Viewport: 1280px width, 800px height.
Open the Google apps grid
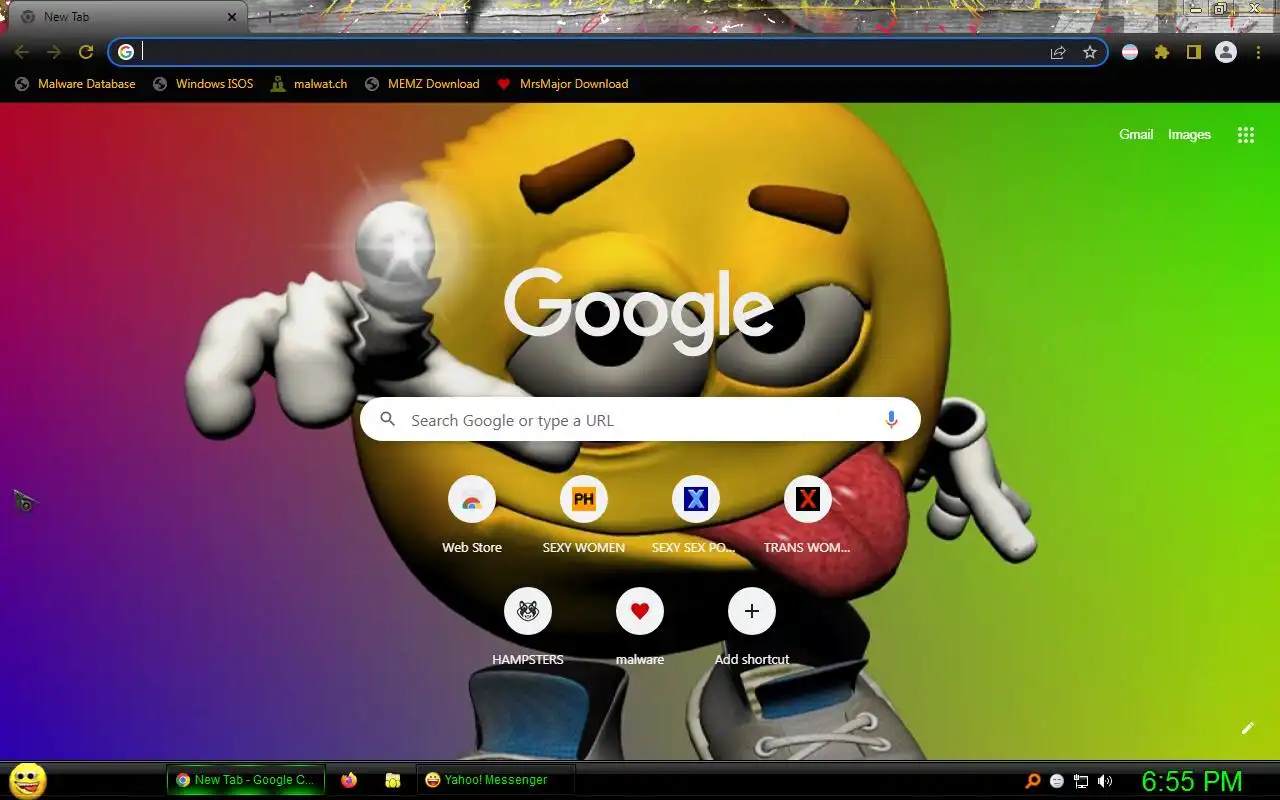pos(1246,135)
